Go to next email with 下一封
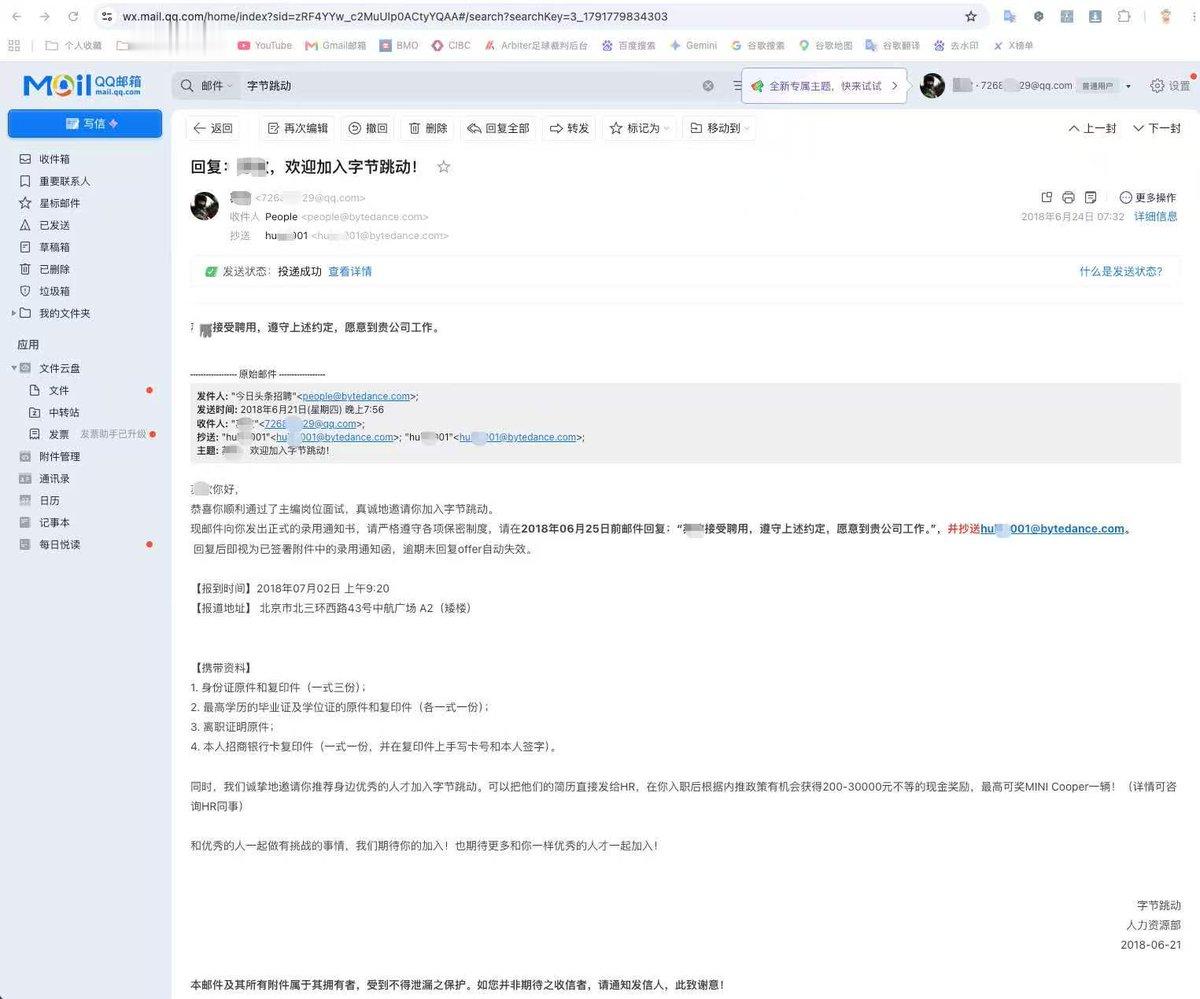1200x999 pixels. coord(1157,128)
